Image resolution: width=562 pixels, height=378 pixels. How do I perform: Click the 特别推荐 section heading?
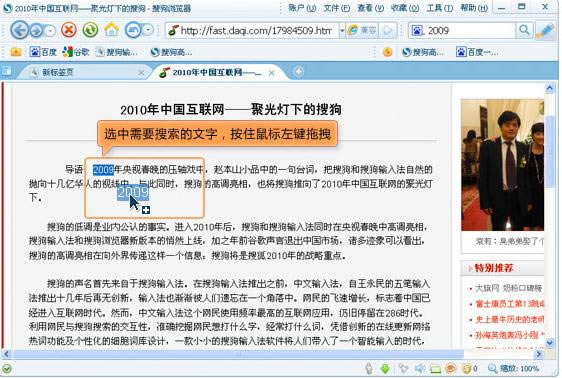click(494, 268)
